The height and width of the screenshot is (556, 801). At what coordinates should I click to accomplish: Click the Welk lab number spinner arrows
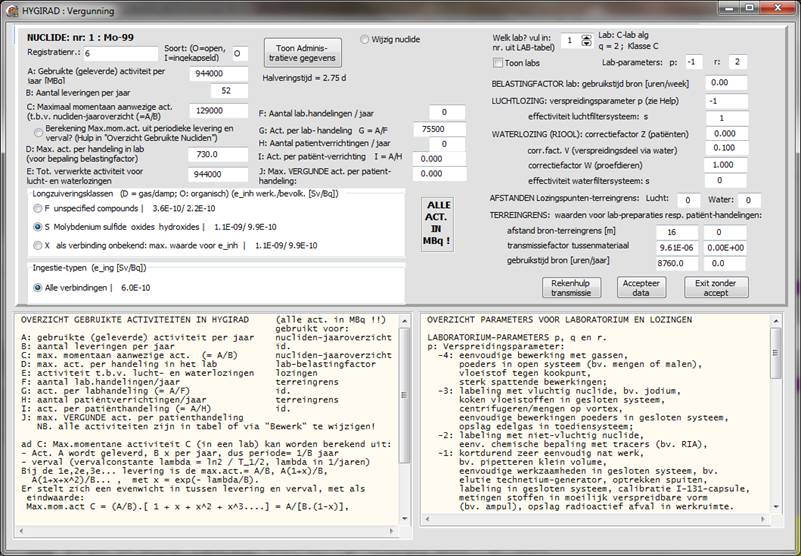(x=586, y=40)
